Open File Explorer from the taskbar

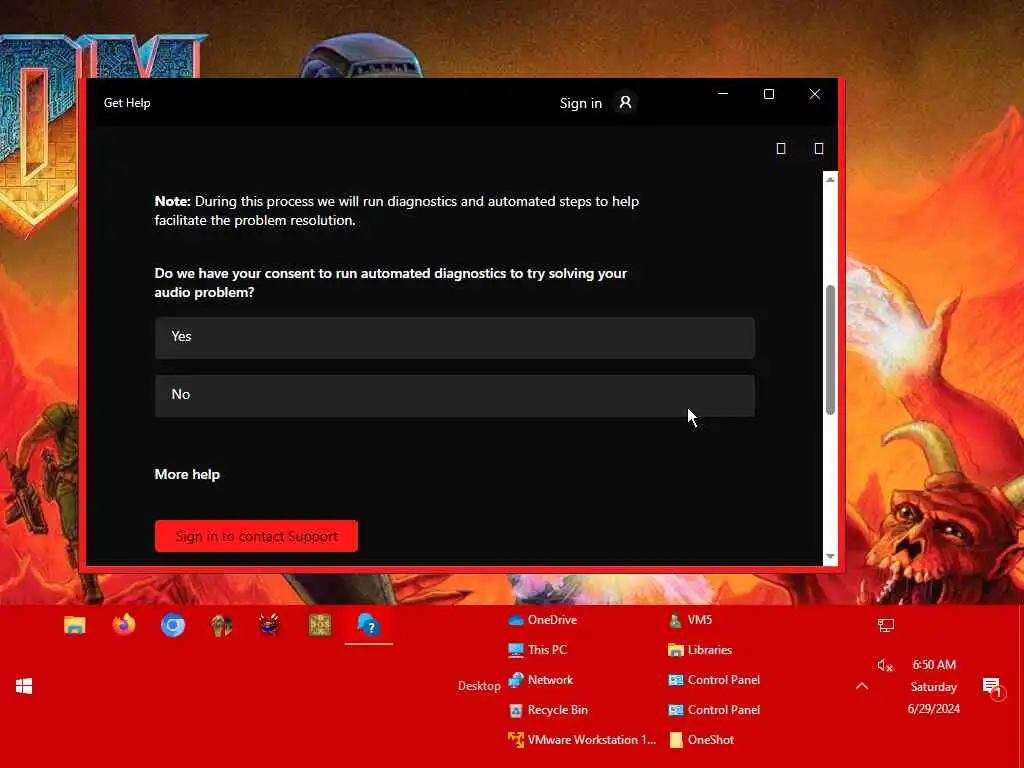point(74,625)
